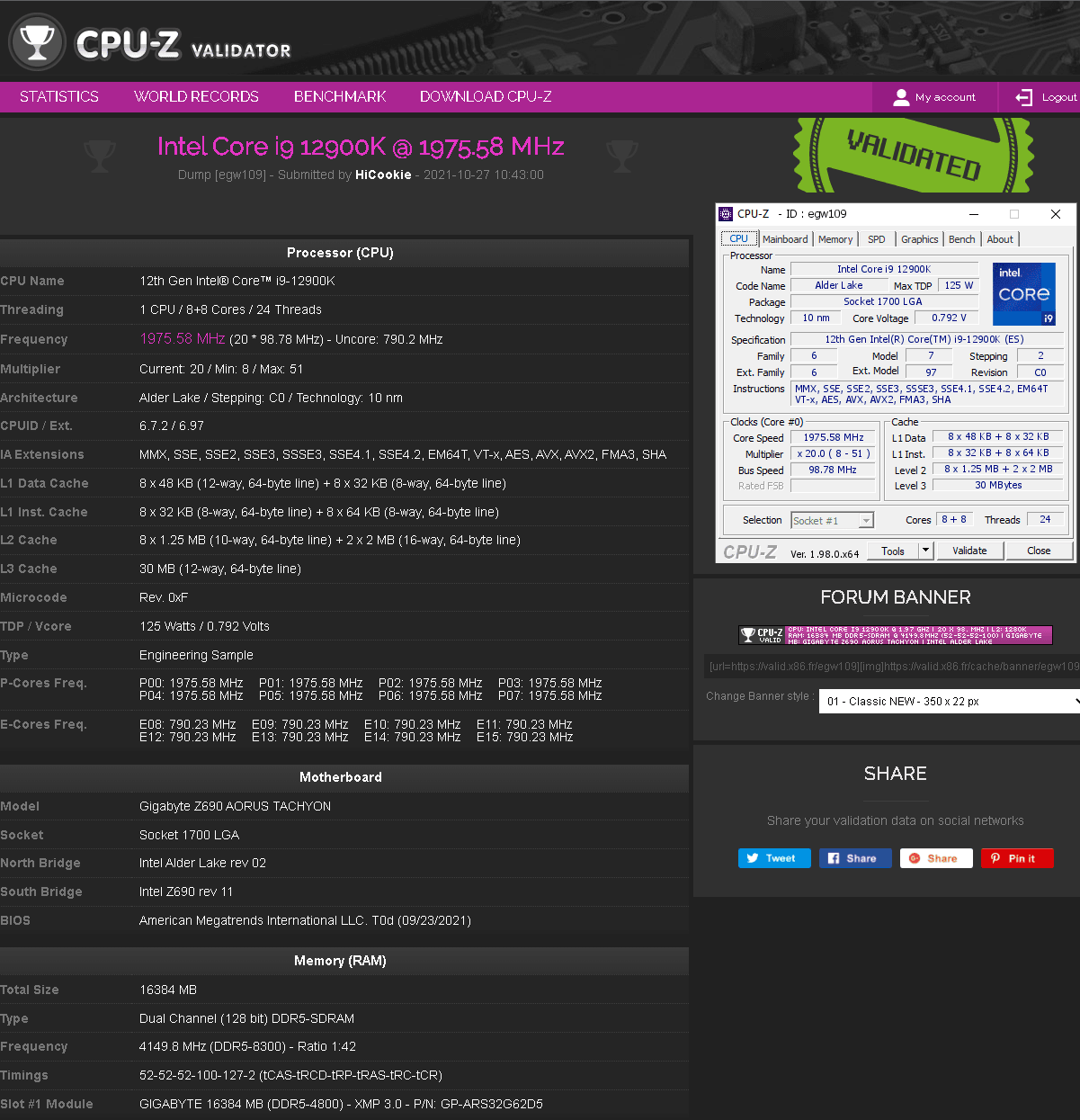Go to World Records page
Screen dimensions: 1080x1120
point(196,97)
